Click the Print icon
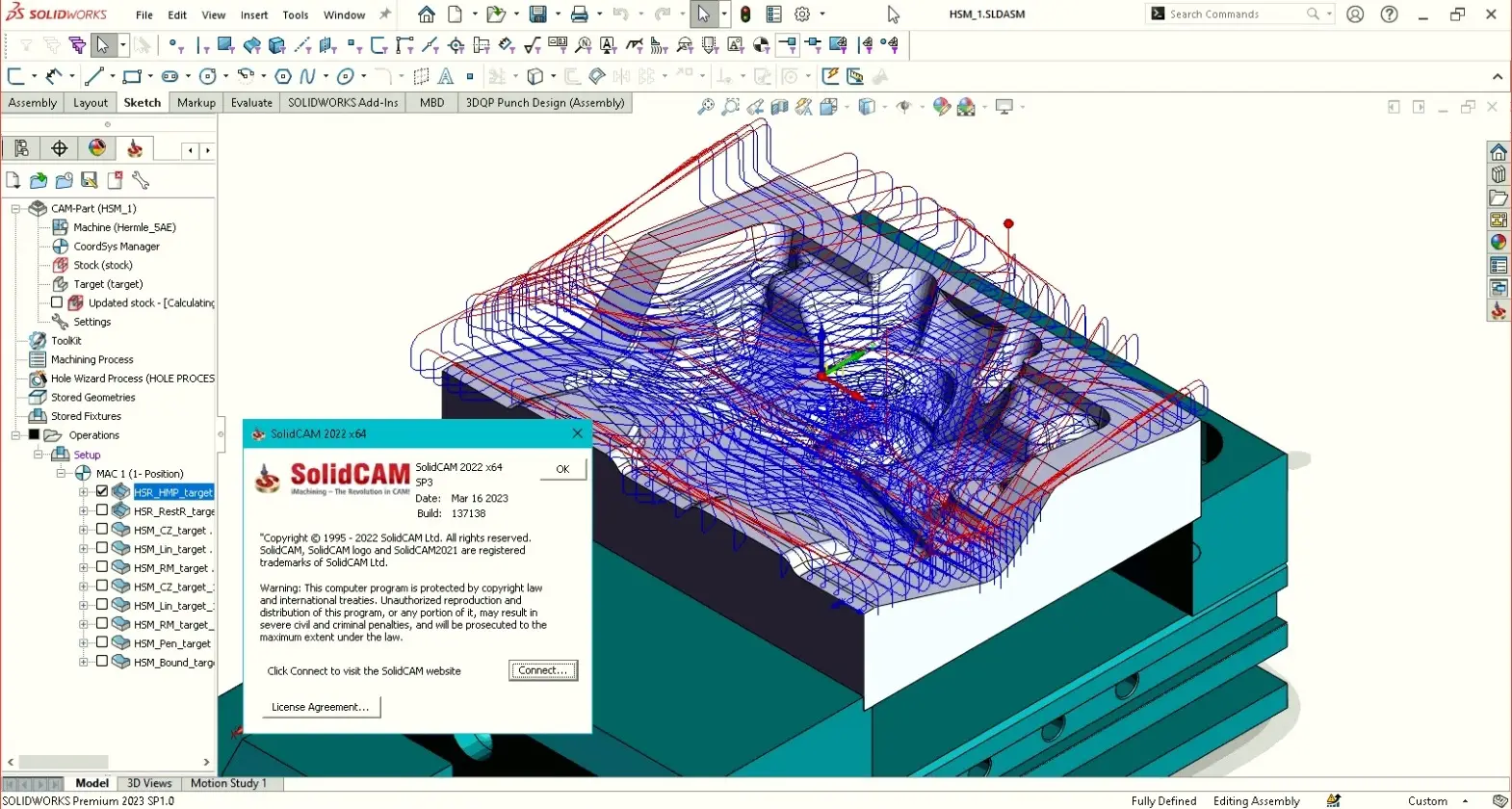1512x809 pixels. point(579,14)
